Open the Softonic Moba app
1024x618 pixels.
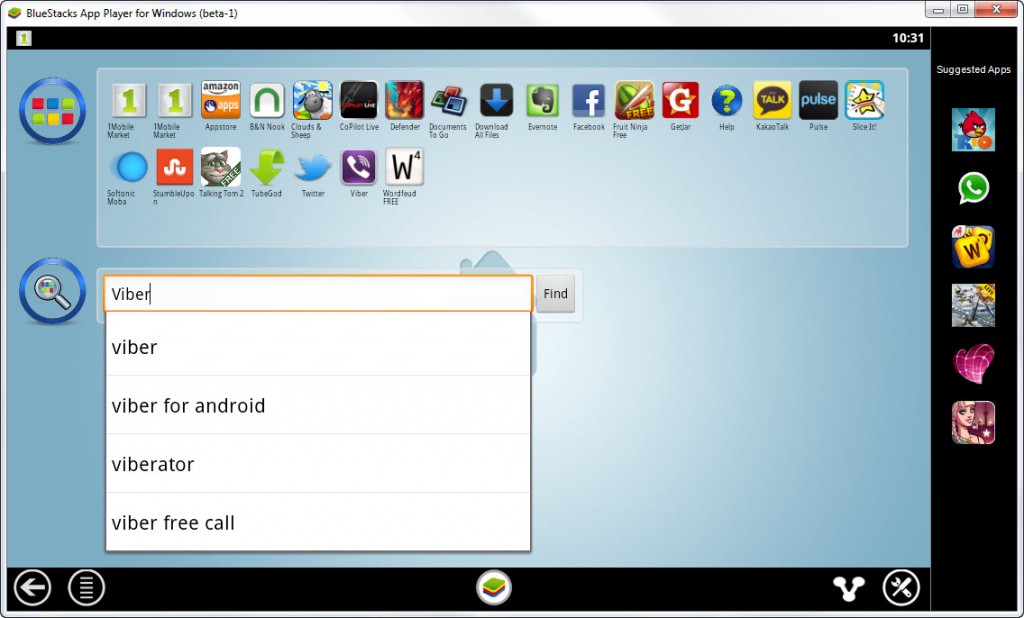(x=131, y=167)
